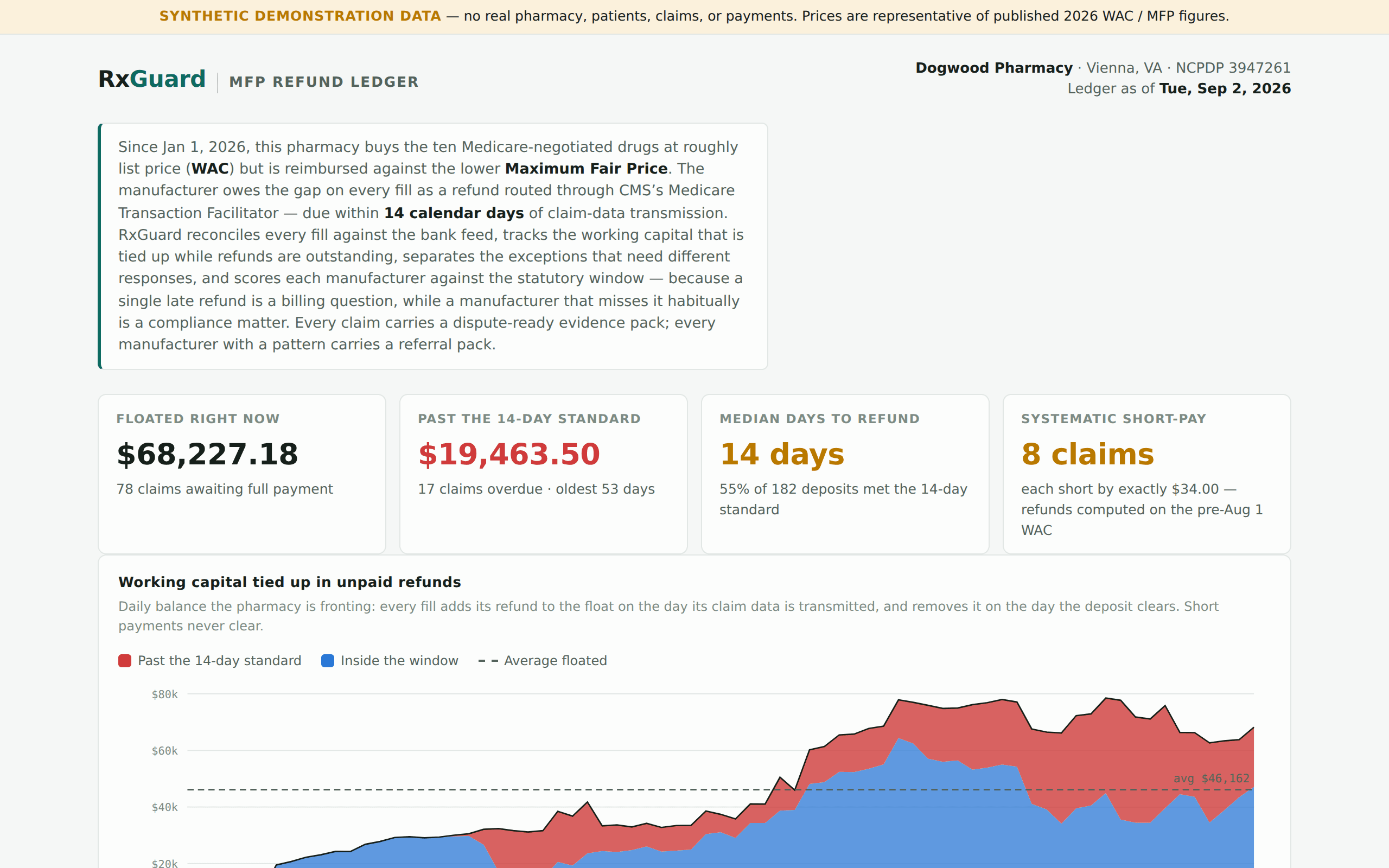Click the blue Inside the window swatch
The width and height of the screenshot is (1389, 868).
click(327, 661)
